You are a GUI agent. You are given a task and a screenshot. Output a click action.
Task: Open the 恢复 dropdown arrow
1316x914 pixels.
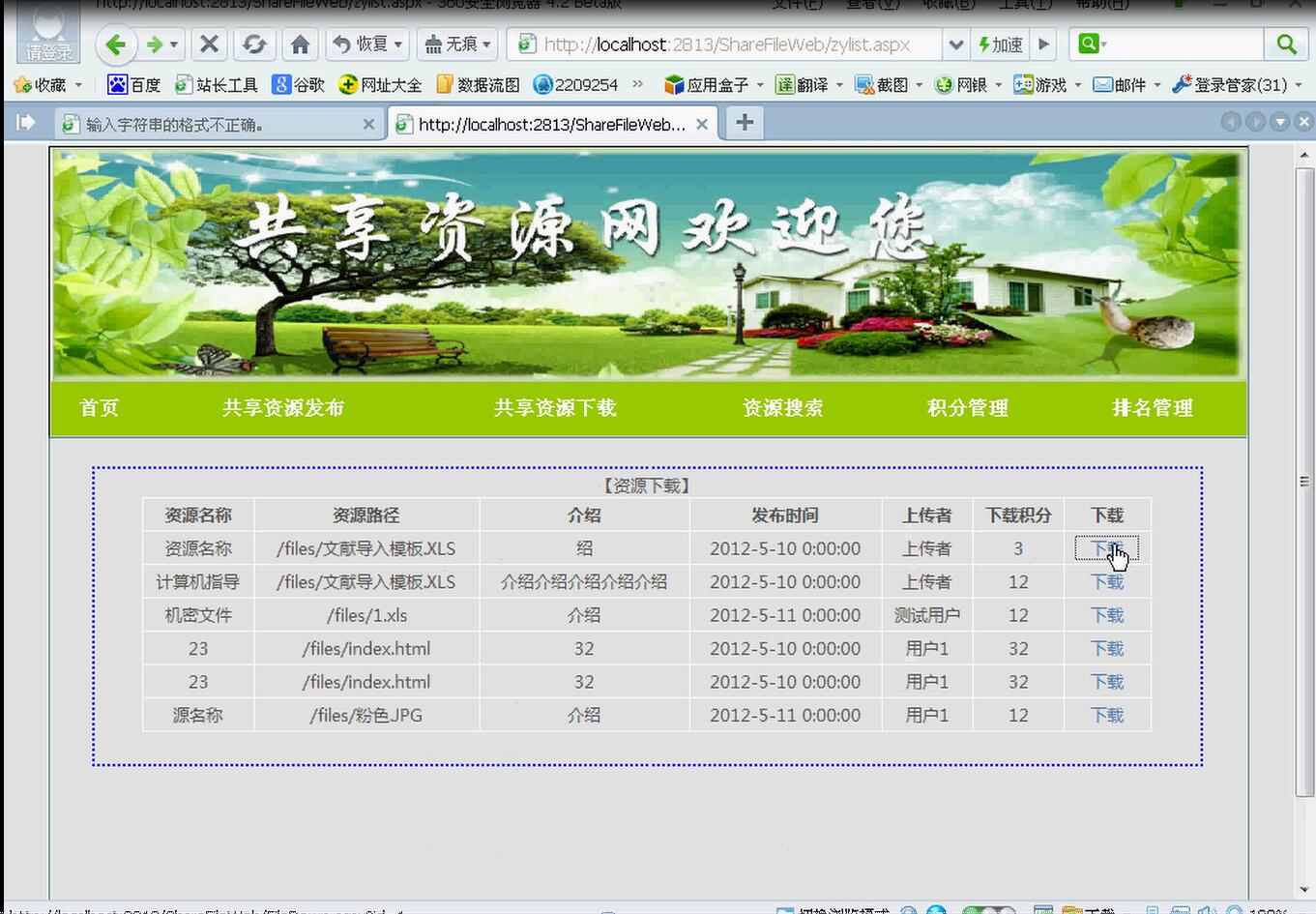398,44
